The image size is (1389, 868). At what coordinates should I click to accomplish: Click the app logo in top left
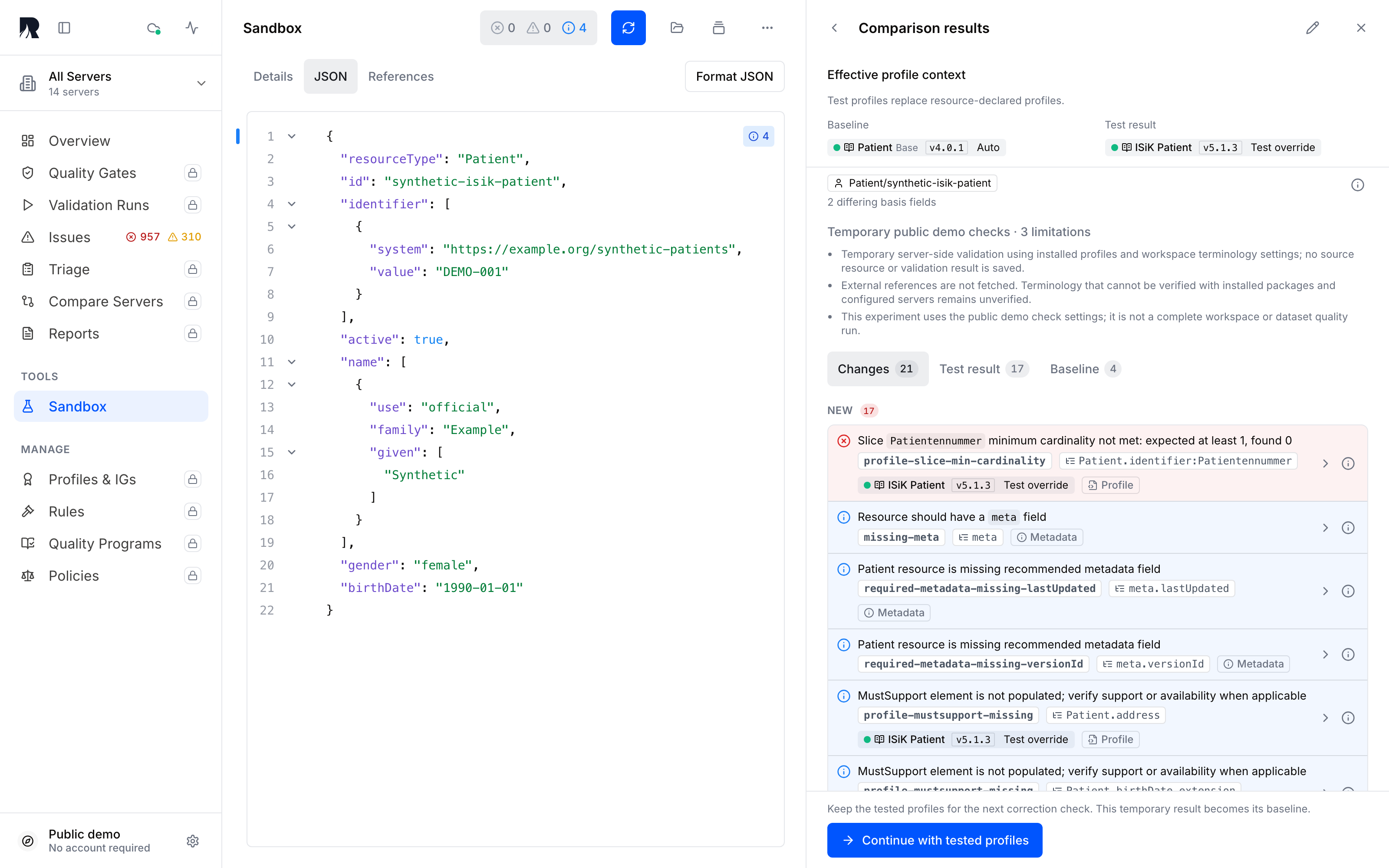[29, 27]
